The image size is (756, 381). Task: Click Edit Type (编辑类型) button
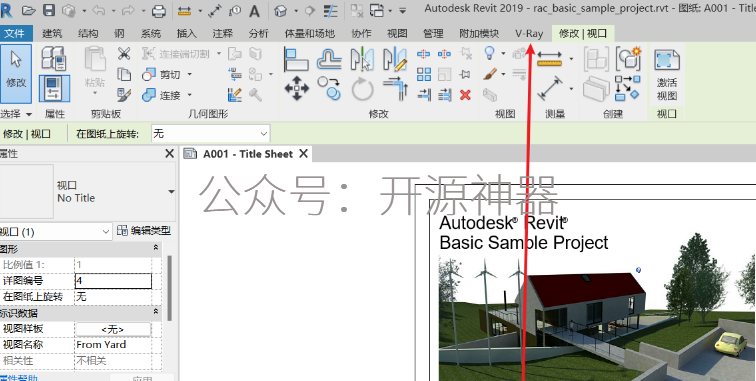(x=144, y=231)
